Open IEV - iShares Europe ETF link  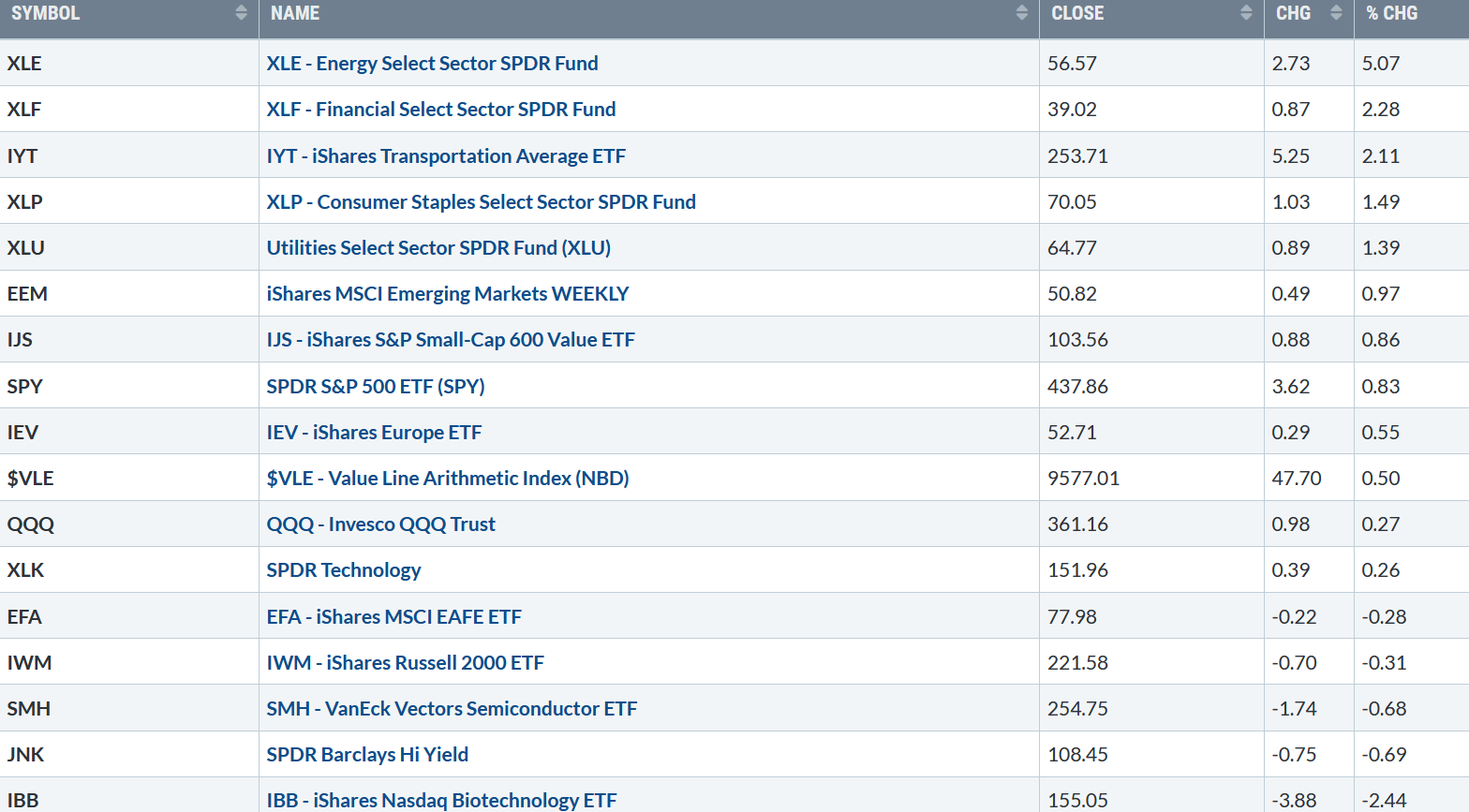click(374, 432)
